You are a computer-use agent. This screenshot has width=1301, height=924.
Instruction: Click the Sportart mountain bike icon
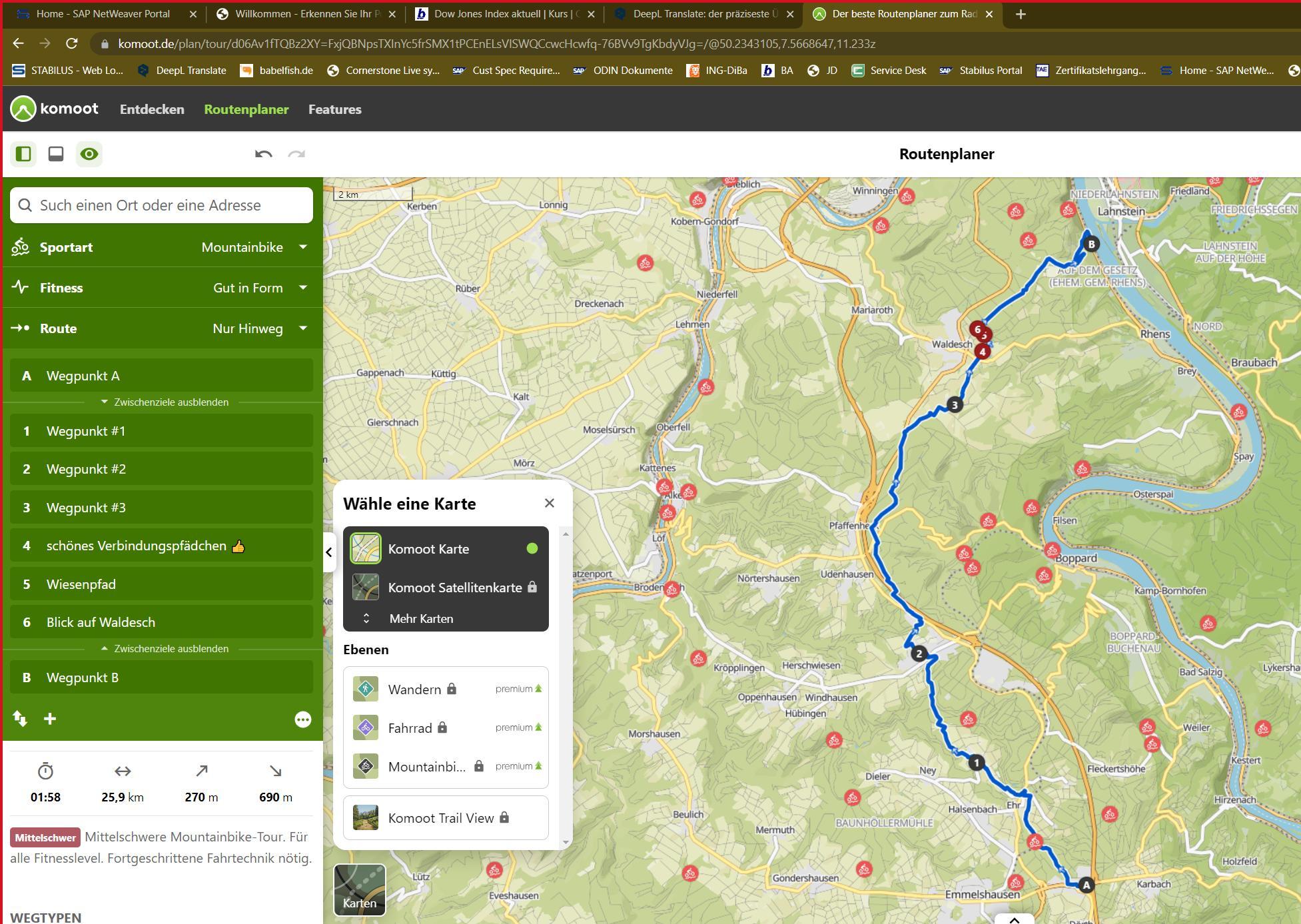(x=20, y=247)
